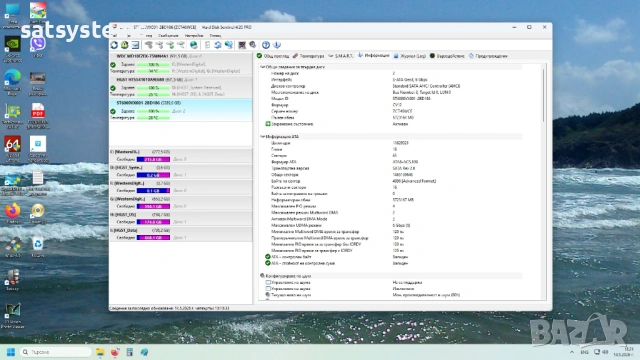Click the document report toolbar icon
The image size is (640, 360).
click(x=207, y=45)
